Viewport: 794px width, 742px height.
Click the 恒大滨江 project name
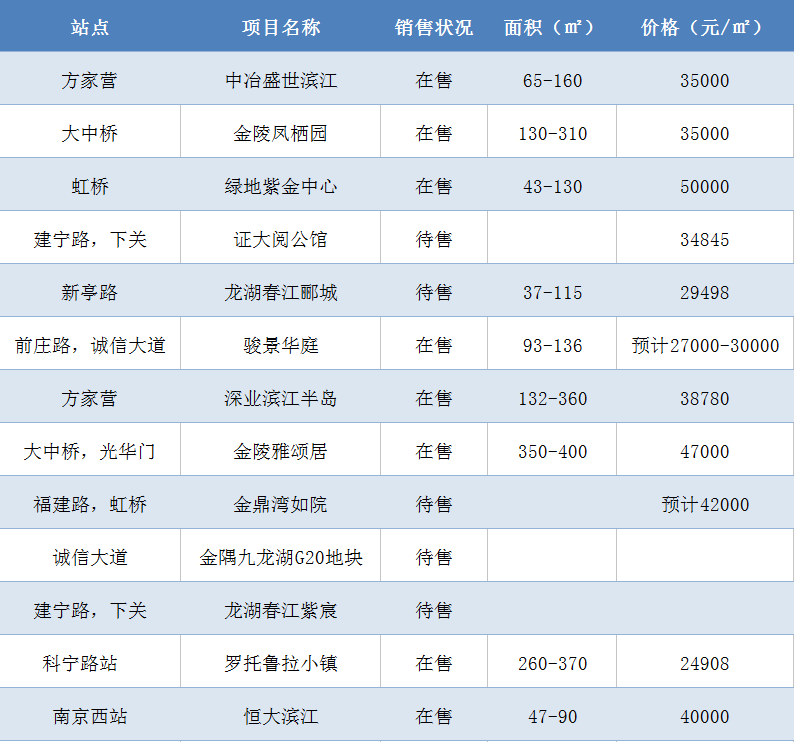tap(281, 716)
